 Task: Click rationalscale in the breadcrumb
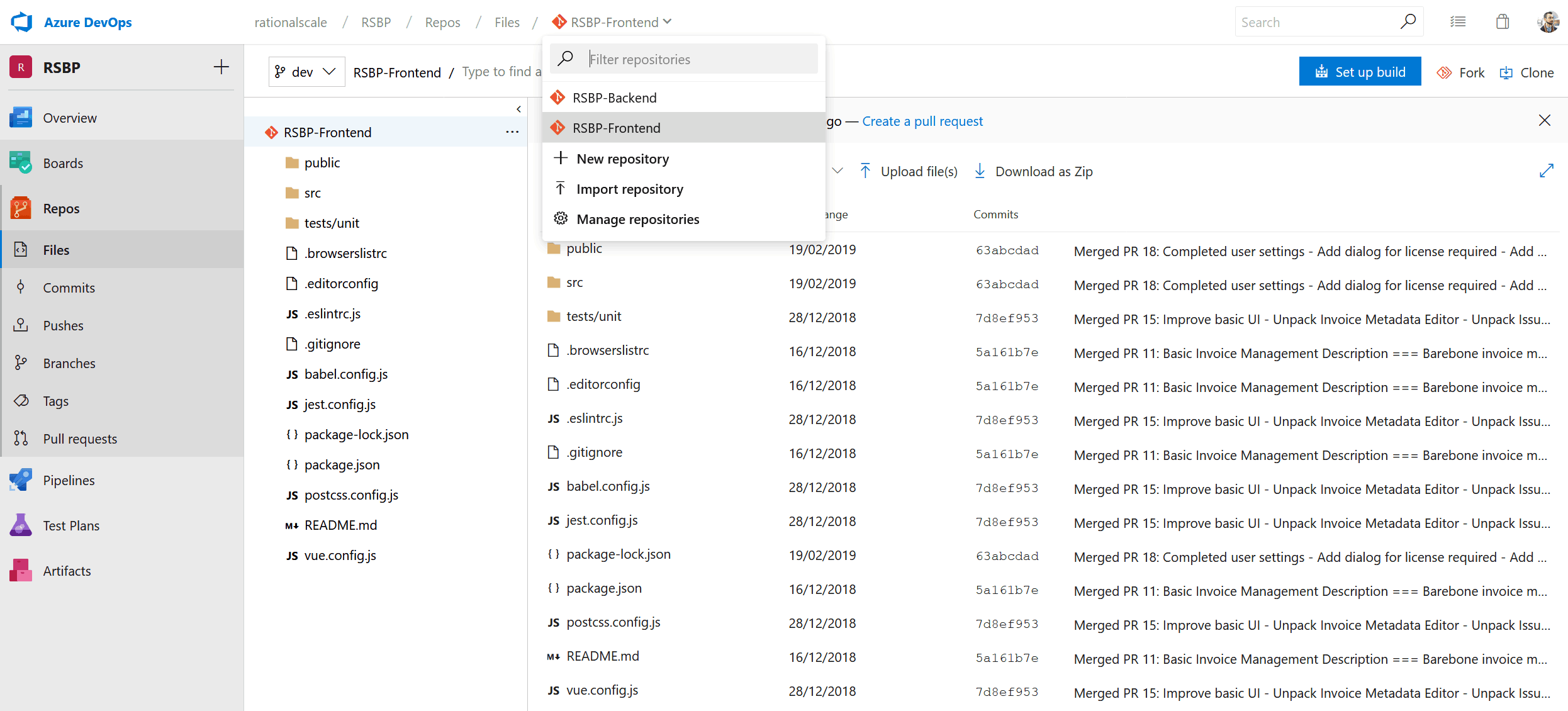click(291, 22)
